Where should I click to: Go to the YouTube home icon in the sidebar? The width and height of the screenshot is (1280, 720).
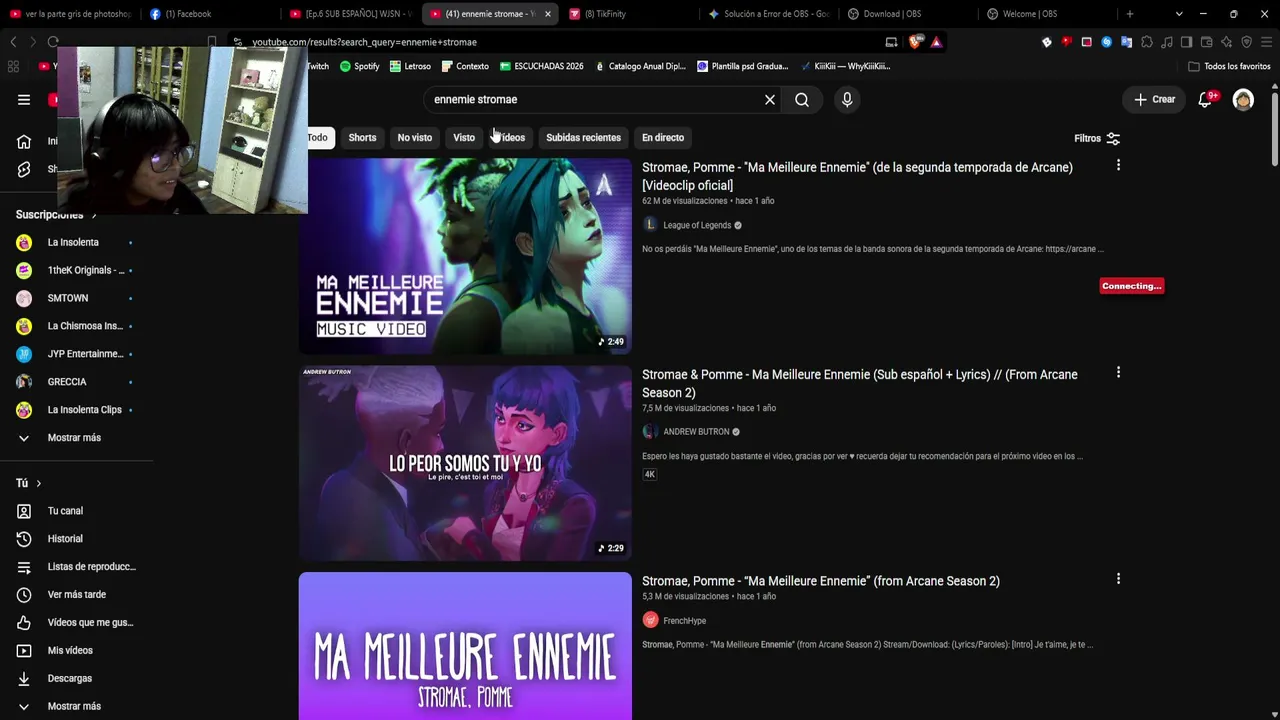[24, 141]
